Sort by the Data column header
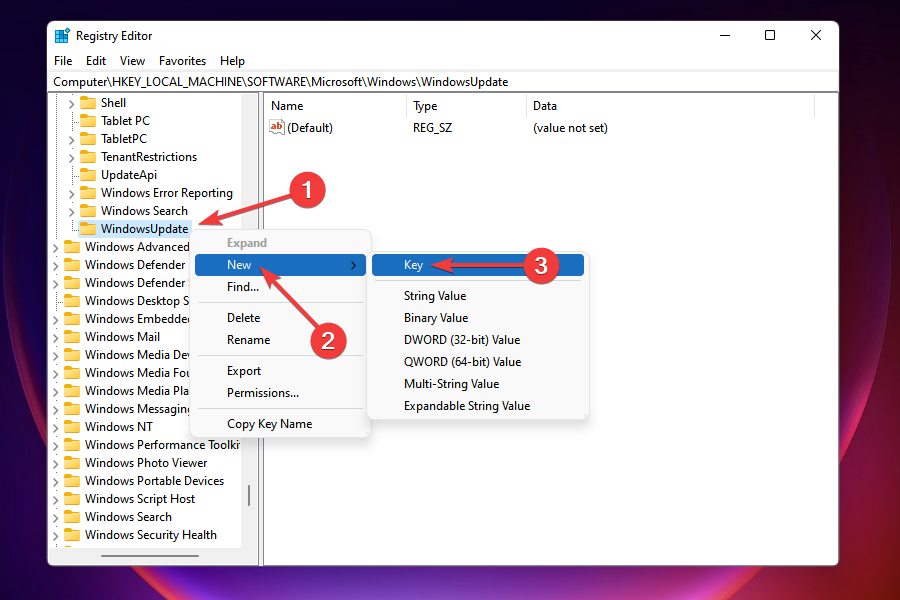The width and height of the screenshot is (900, 600). coord(670,106)
